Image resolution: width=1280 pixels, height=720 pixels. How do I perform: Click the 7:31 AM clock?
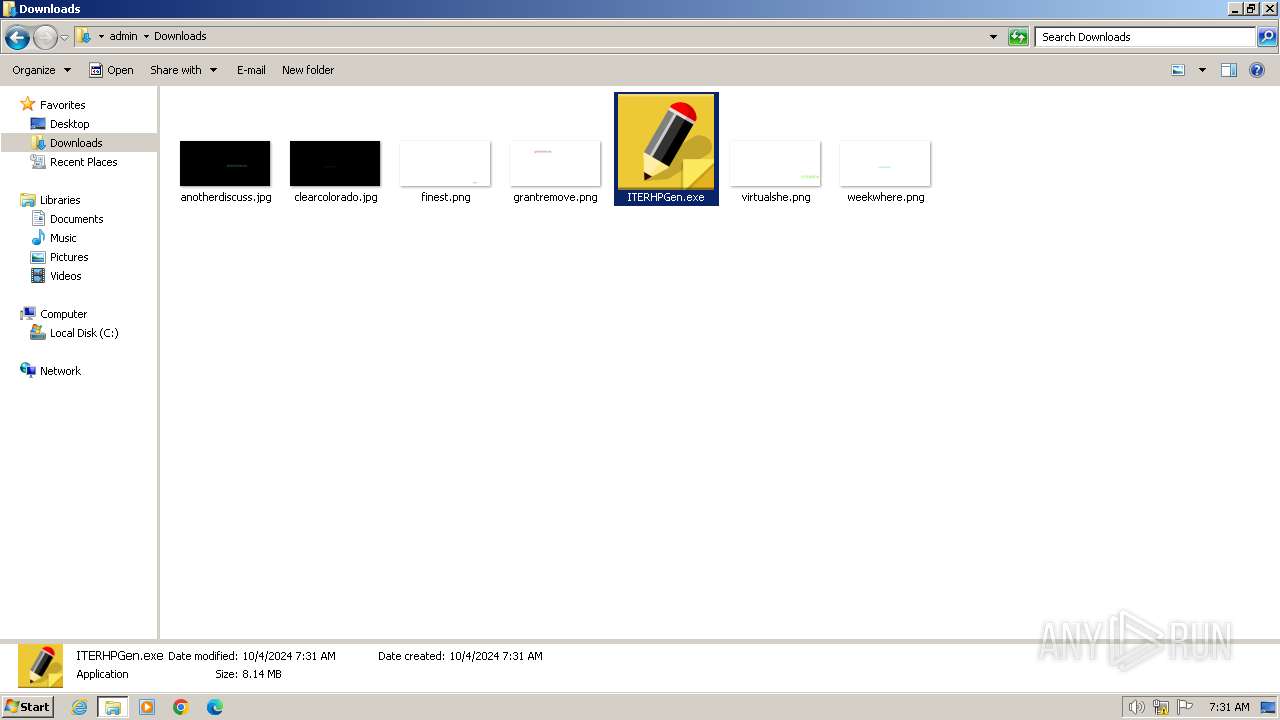(x=1229, y=707)
